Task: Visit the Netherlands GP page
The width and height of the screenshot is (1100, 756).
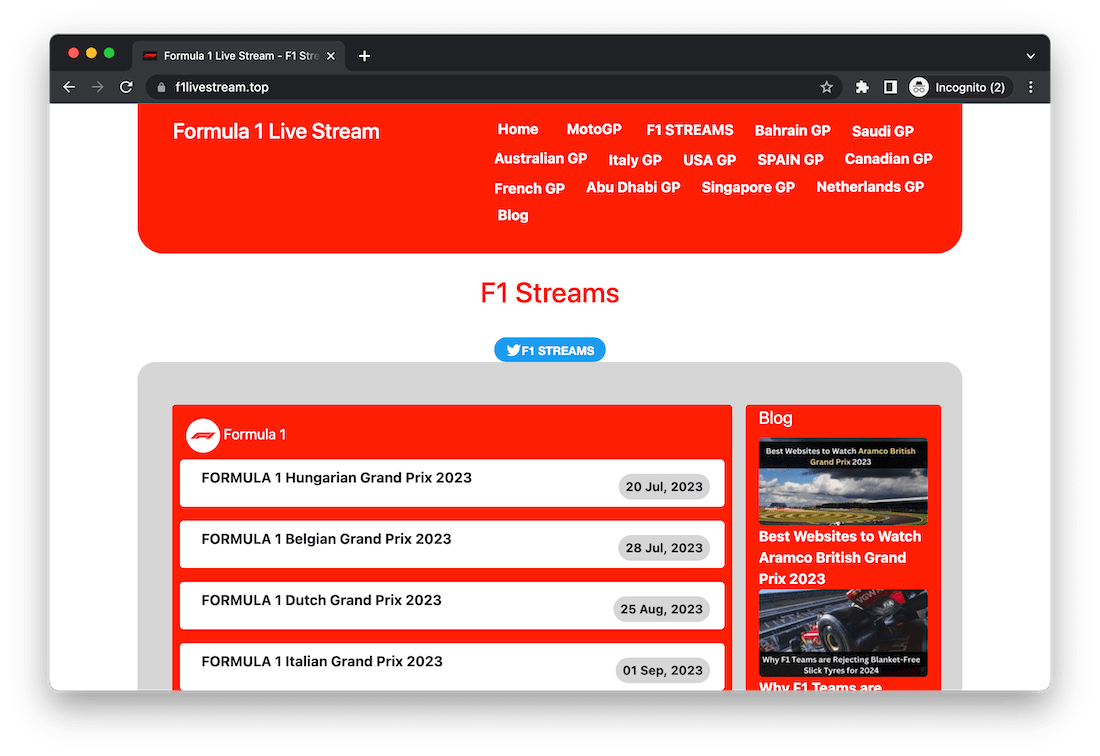Action: coord(870,187)
